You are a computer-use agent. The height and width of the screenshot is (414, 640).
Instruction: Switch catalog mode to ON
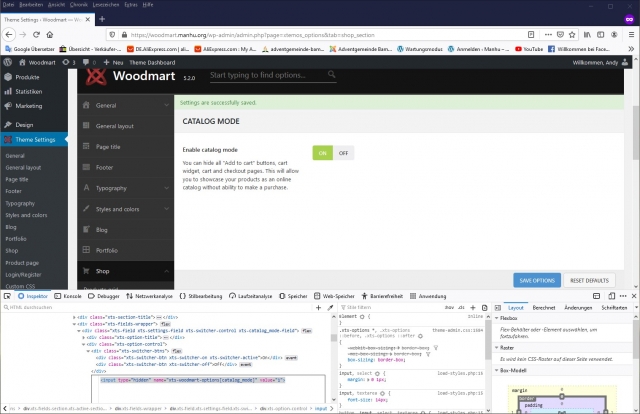(x=322, y=153)
